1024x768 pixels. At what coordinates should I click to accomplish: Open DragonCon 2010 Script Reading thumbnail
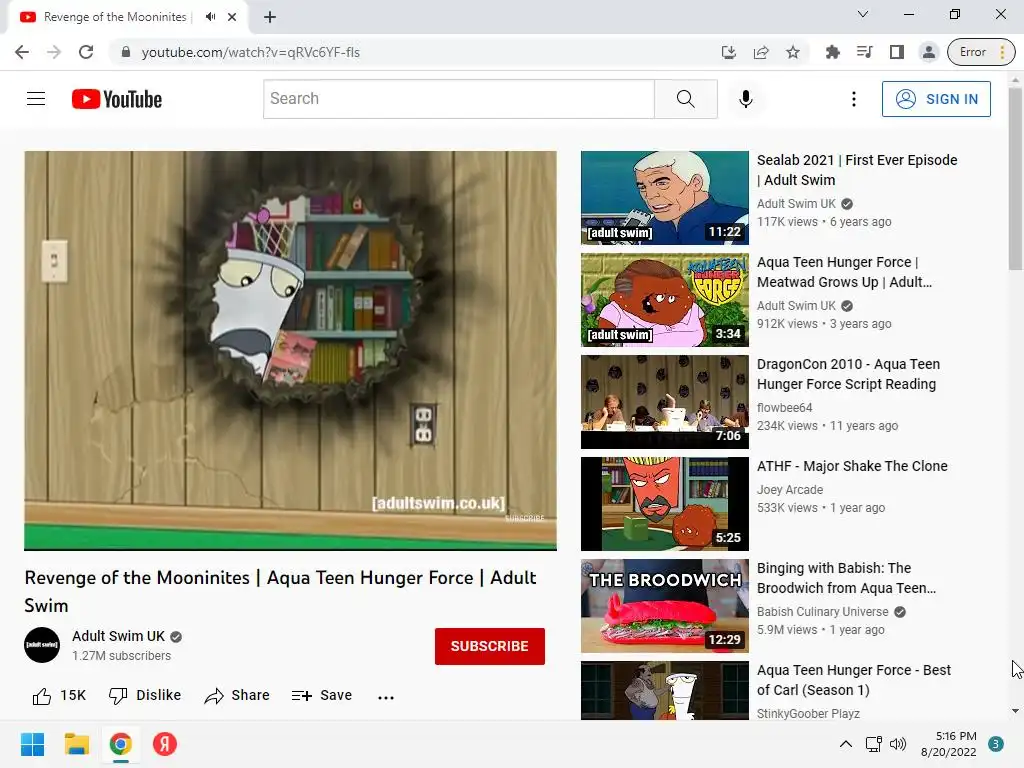click(665, 402)
